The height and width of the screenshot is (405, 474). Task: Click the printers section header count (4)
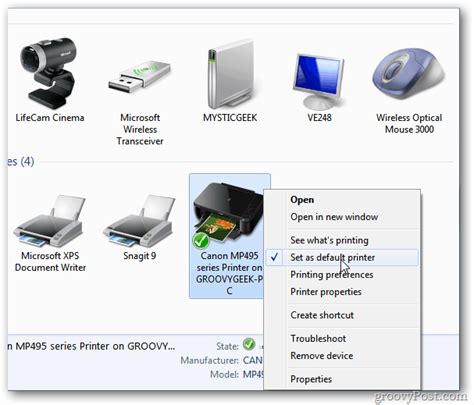[27, 162]
